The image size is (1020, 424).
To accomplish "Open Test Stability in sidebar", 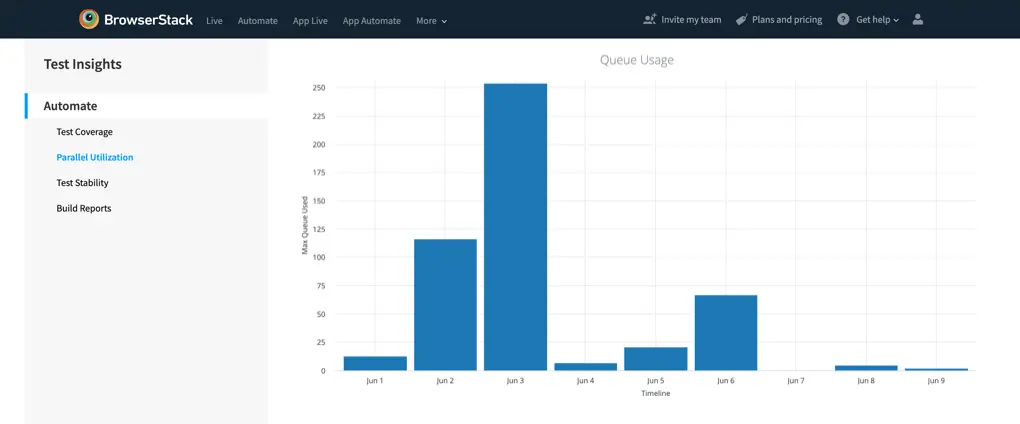I will coord(82,183).
